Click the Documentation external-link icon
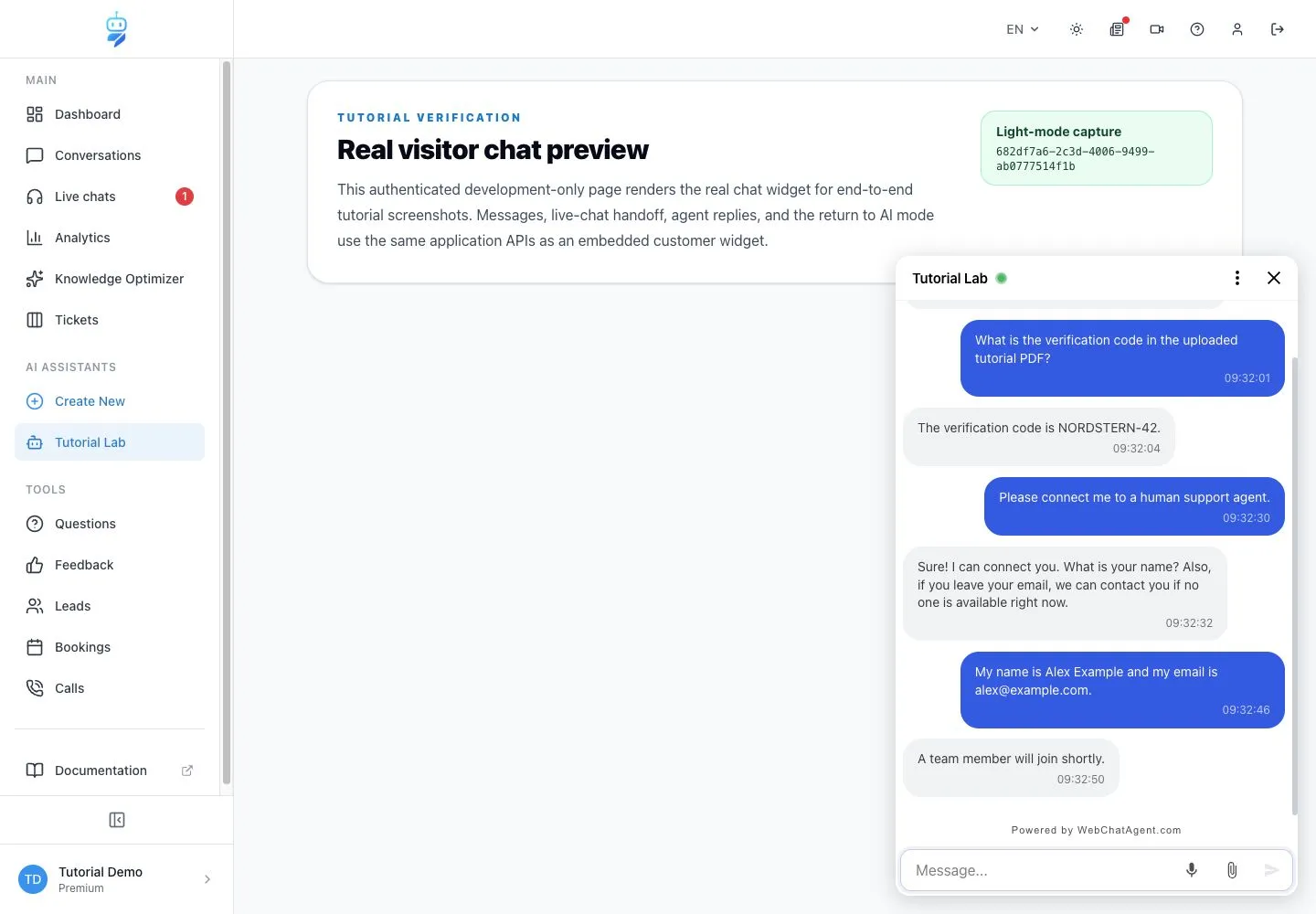Screen dimensions: 1316x914 pos(187,771)
